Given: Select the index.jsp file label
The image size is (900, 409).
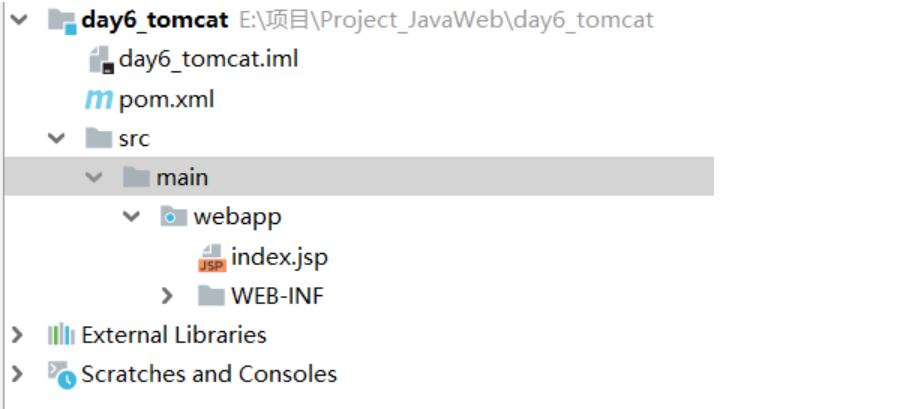Looking at the screenshot, I should pyautogui.click(x=280, y=256).
